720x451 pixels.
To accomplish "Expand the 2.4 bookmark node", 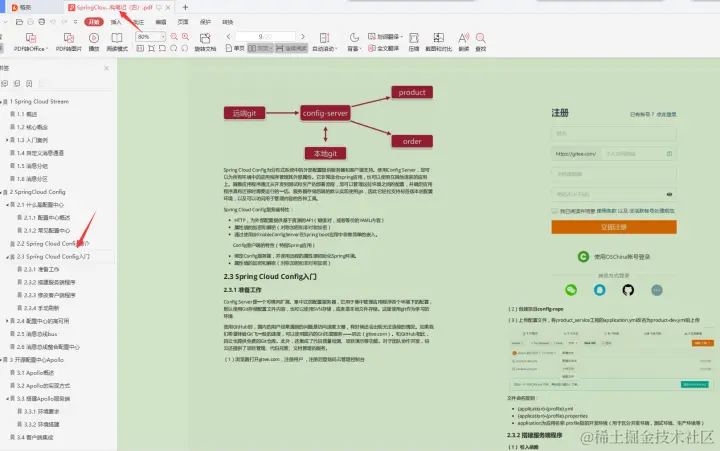I will click(x=7, y=321).
